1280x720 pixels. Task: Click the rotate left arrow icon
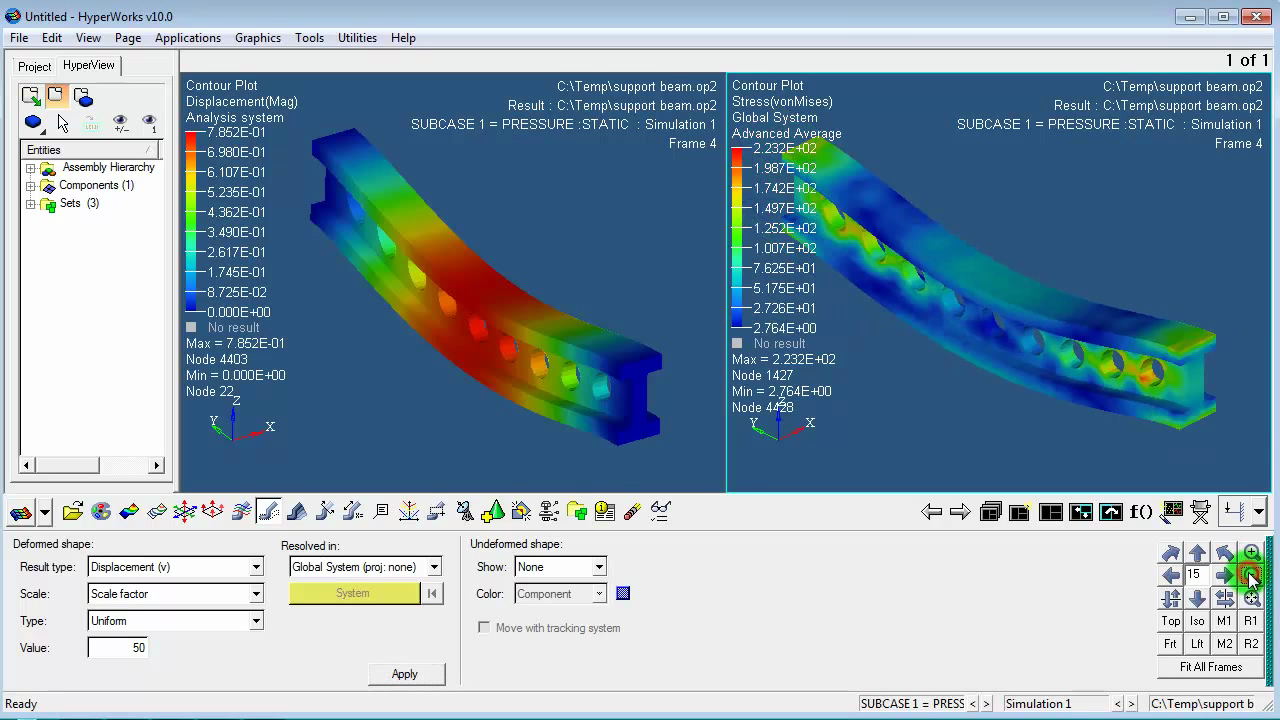pos(1171,575)
